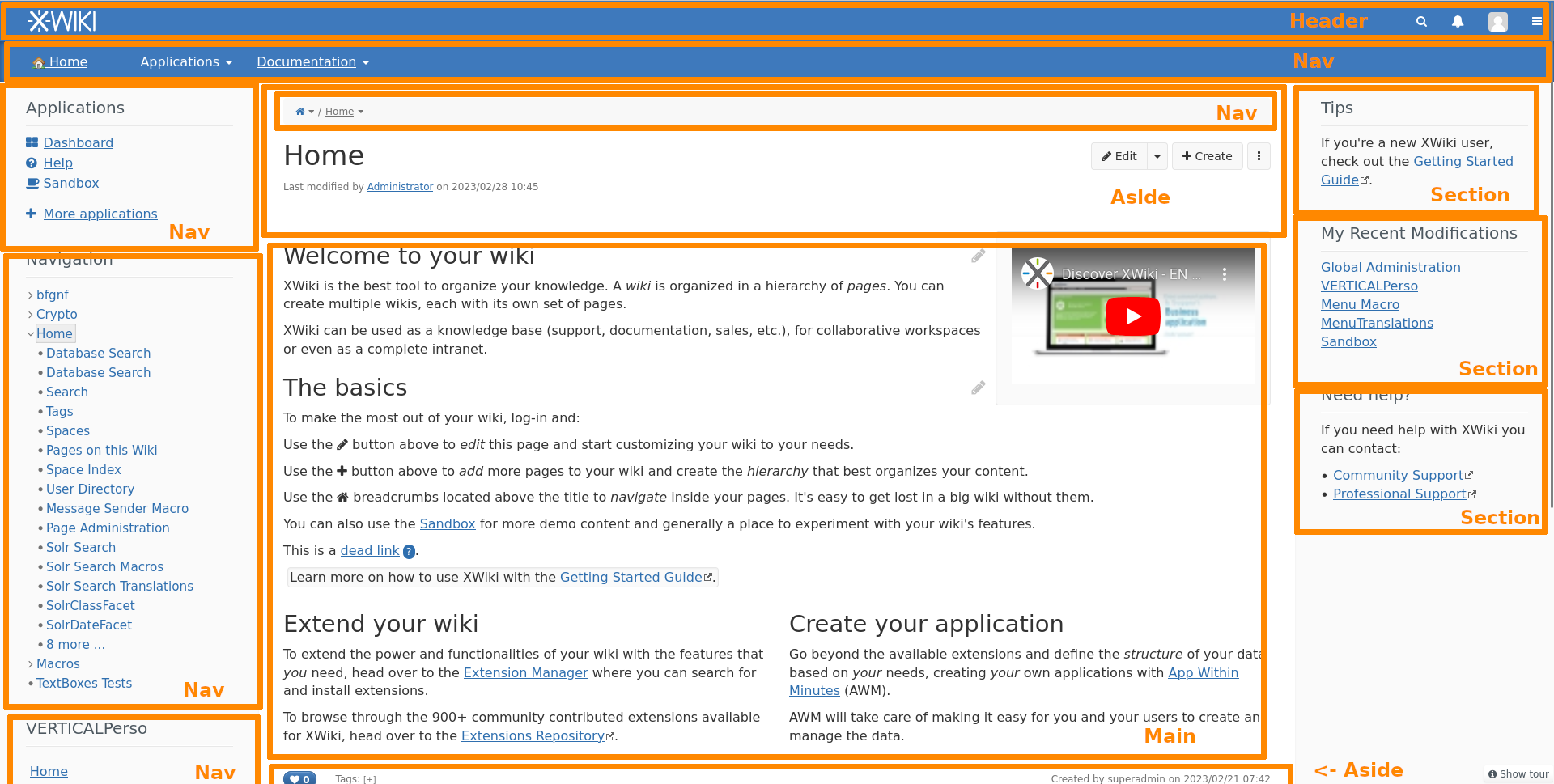1554x784 pixels.
Task: Open the Extension Manager link
Action: click(x=525, y=673)
